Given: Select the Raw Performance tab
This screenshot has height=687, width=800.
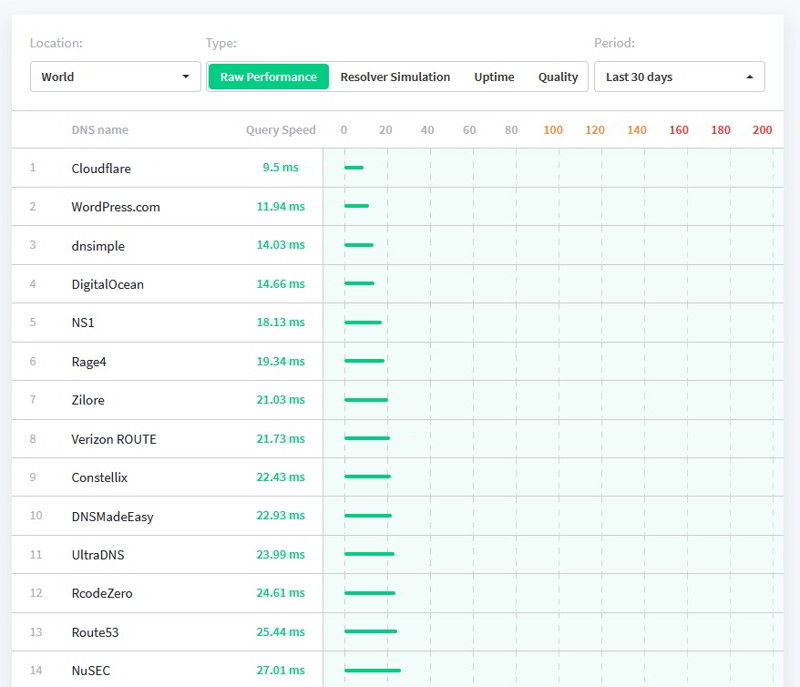Looking at the screenshot, I should 268,77.
